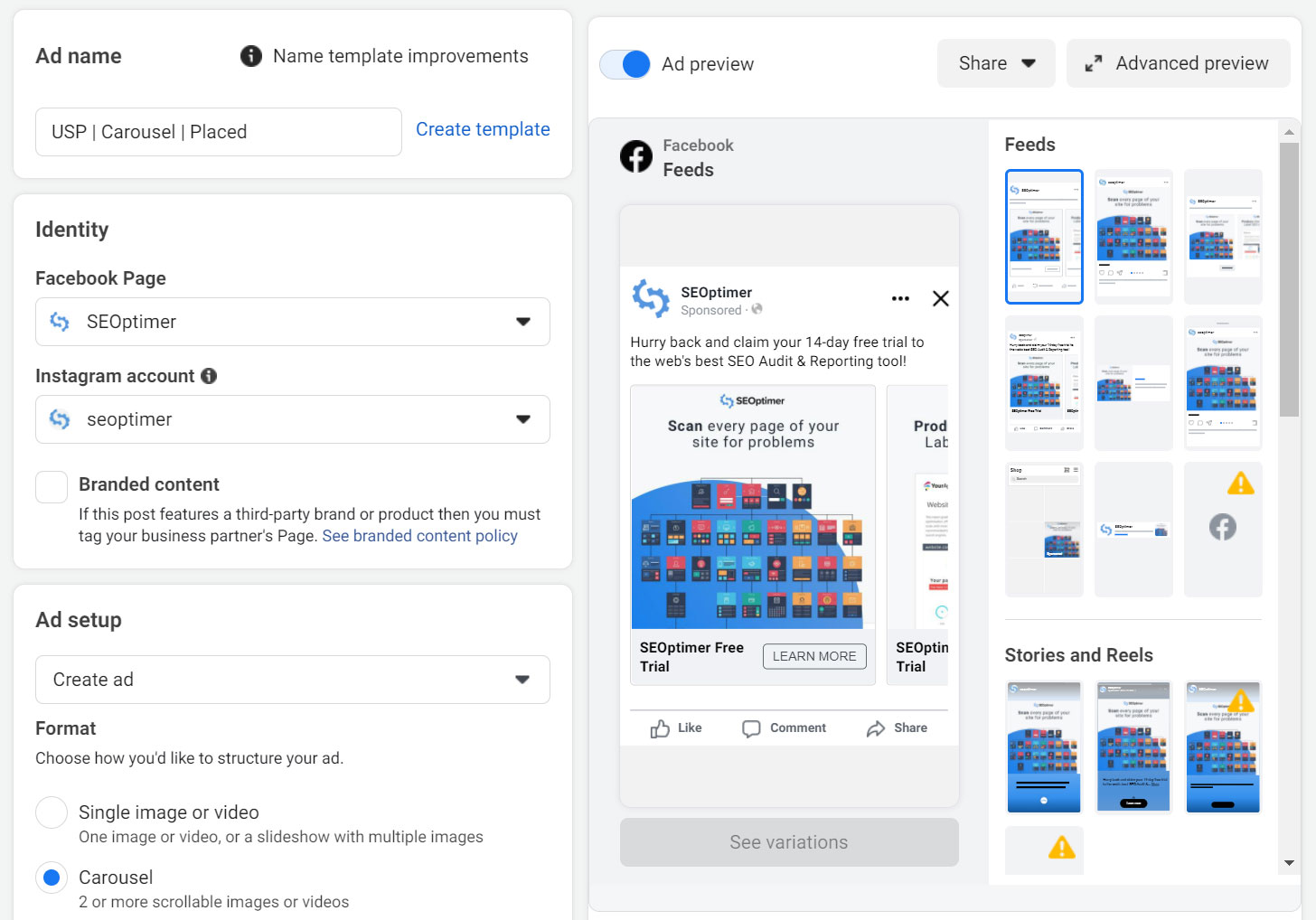The image size is (1316, 920).
Task: Click the Instagram account info icon
Action: tap(209, 376)
